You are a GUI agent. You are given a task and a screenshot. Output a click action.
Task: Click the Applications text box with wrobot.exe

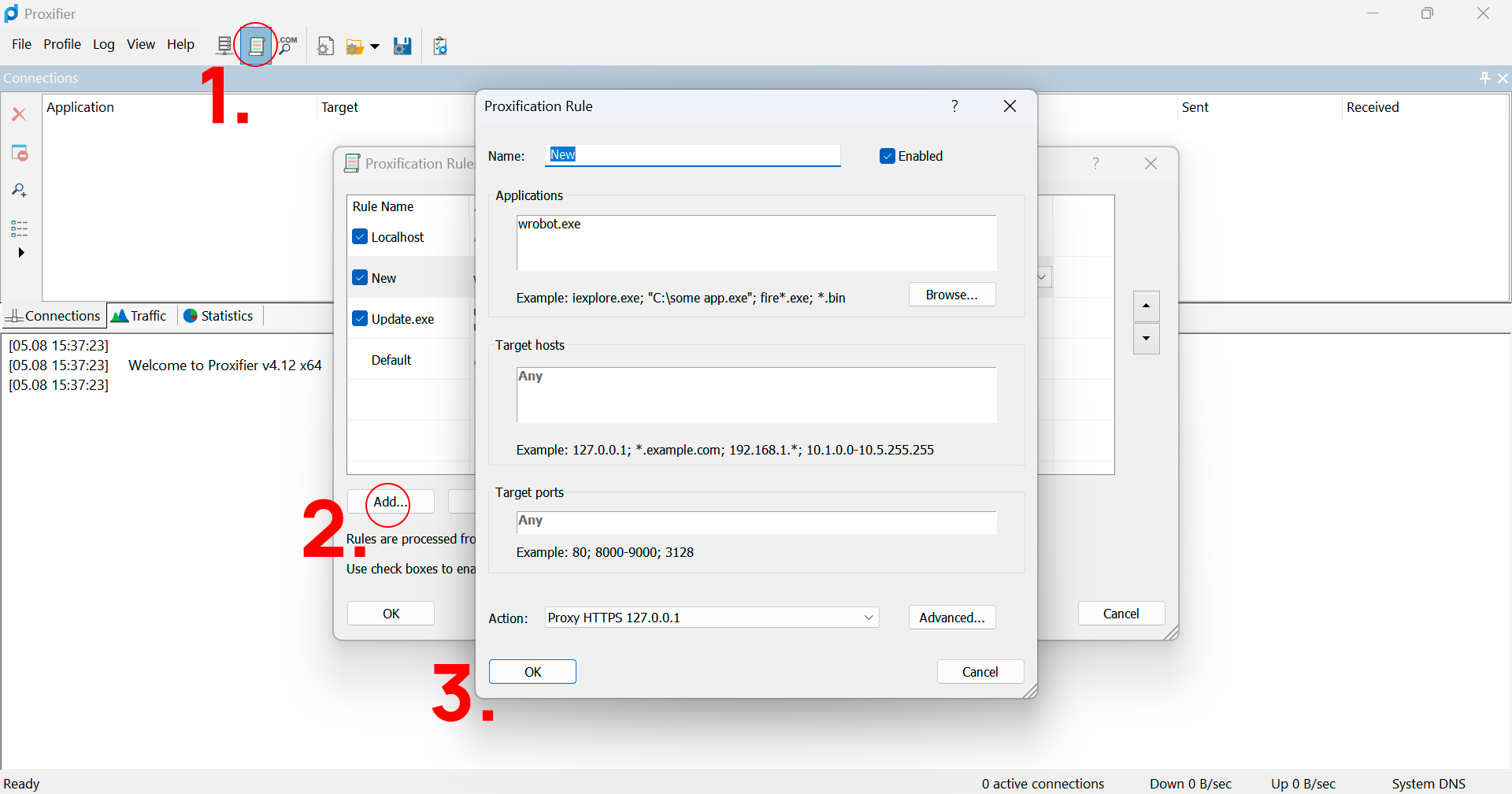pos(756,243)
